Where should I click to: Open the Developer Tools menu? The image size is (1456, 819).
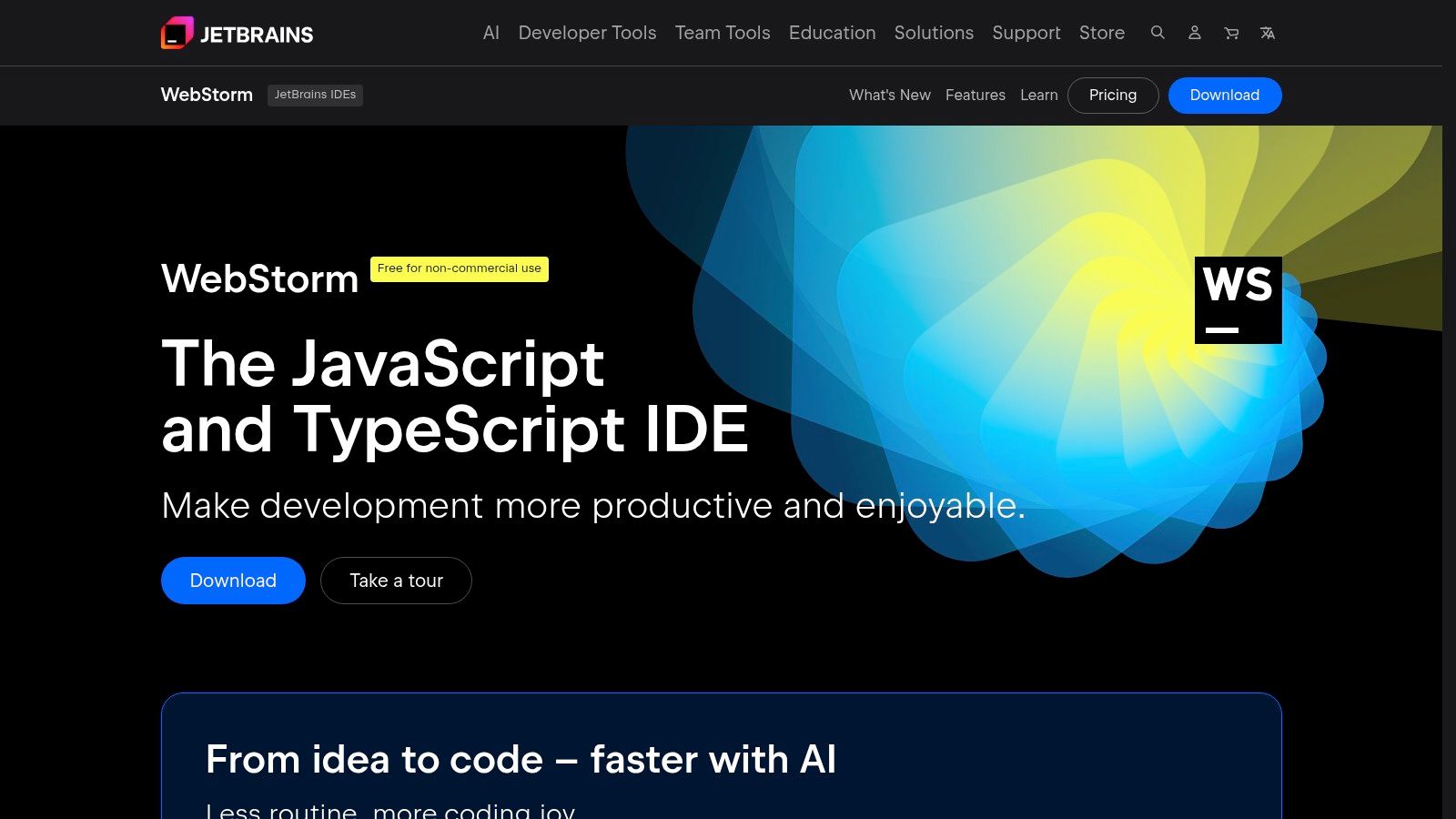587,33
